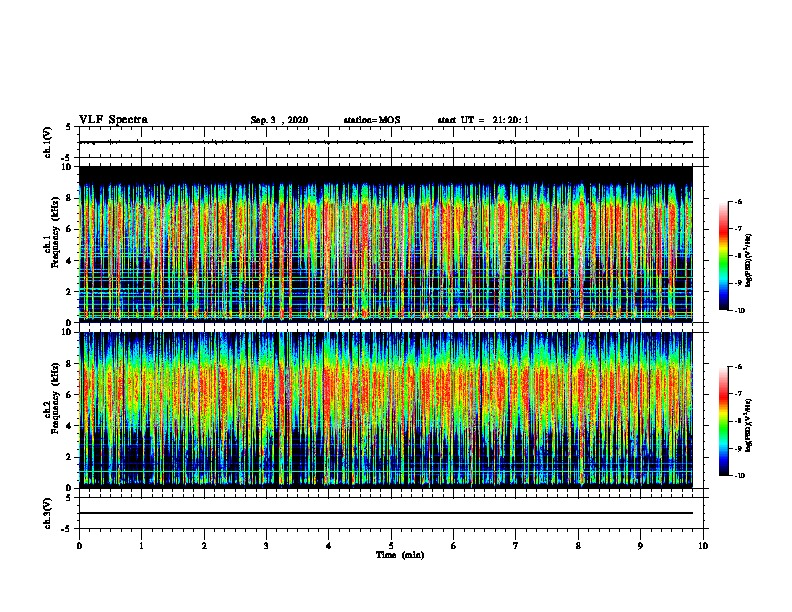Screen dimensions: 792x612
Task: Click the "VLF Spectra" plot title
Action: click(113, 119)
